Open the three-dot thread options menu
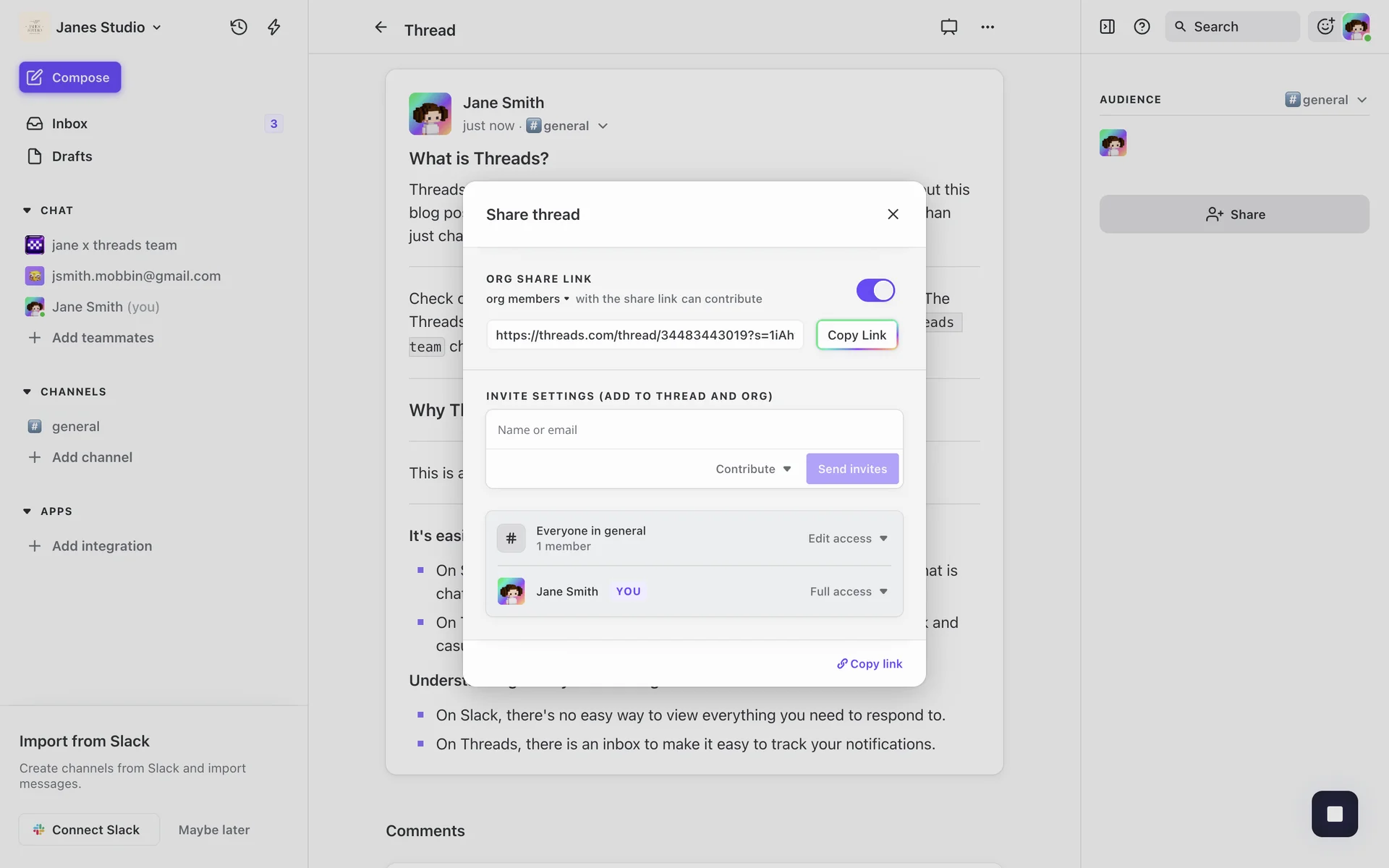Image resolution: width=1389 pixels, height=868 pixels. point(987,27)
